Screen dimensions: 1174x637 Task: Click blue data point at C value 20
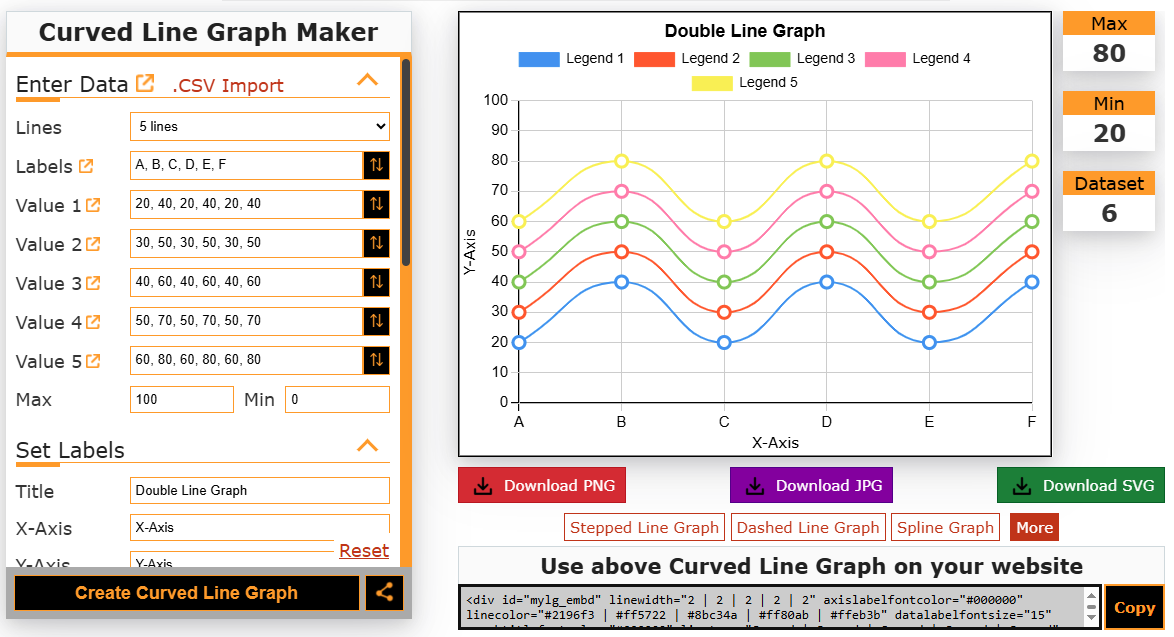click(x=724, y=342)
